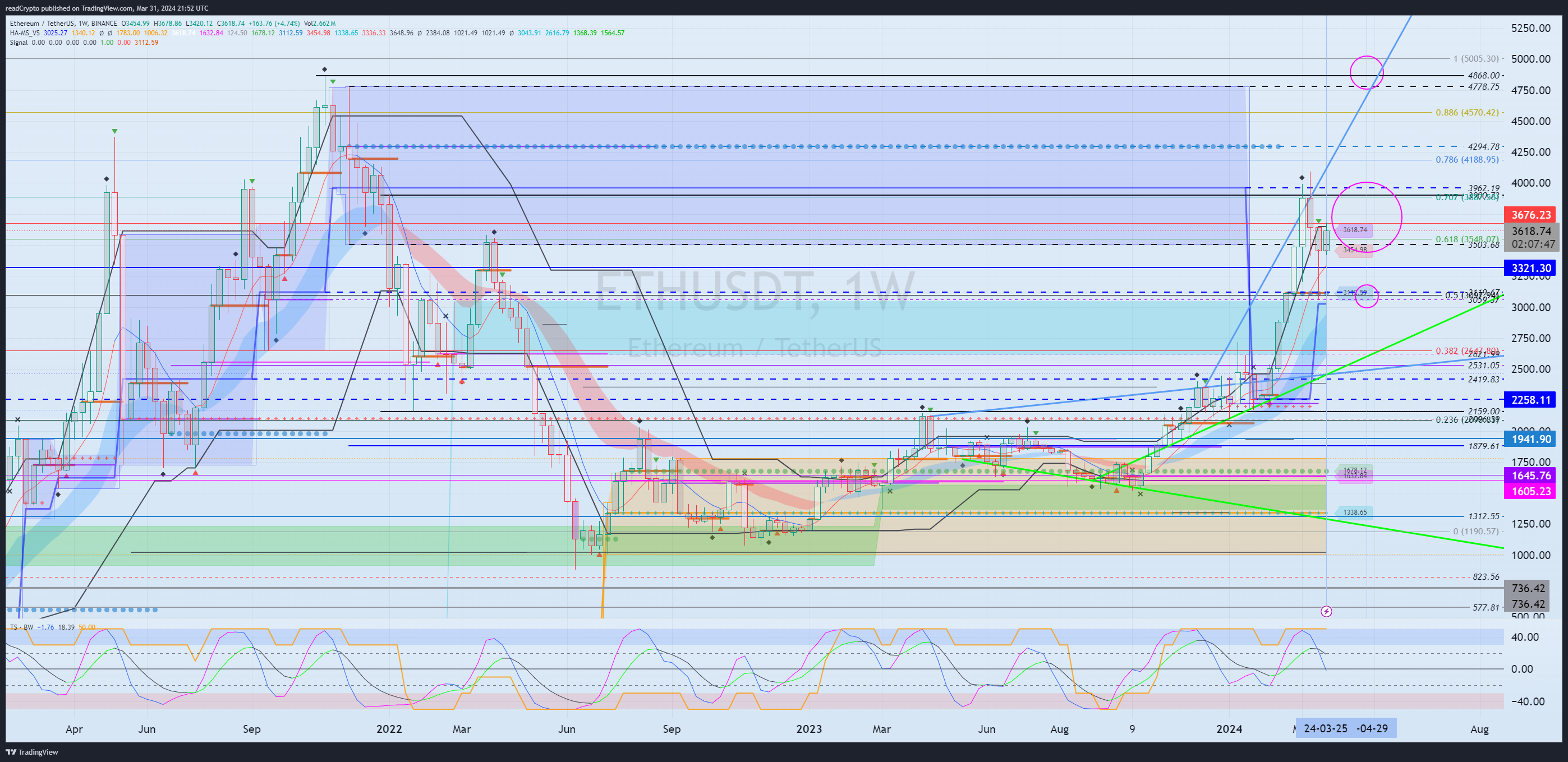Click the 2024 label on time axis
The width and height of the screenshot is (1568, 762).
pyautogui.click(x=1229, y=728)
